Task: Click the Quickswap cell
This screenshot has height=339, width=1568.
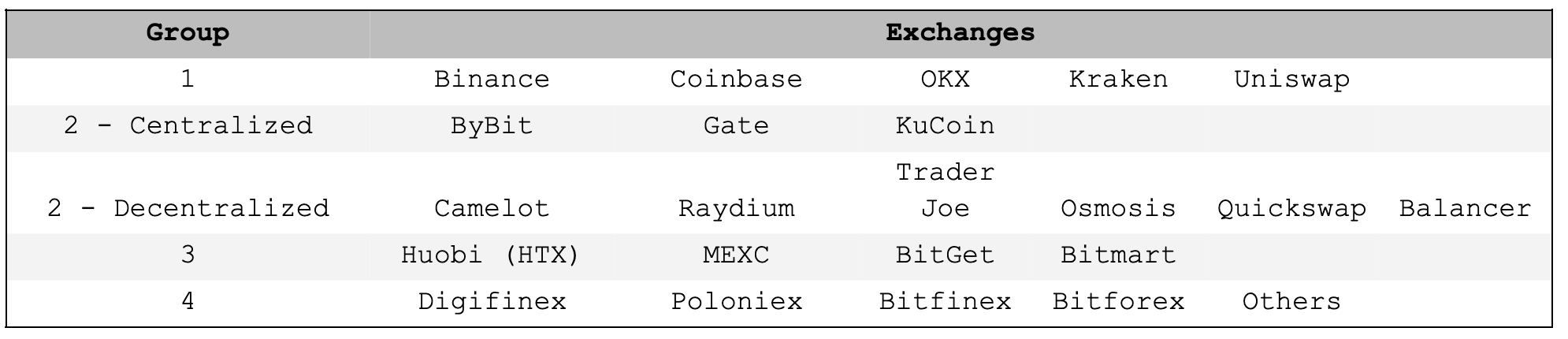Action: pos(1291,209)
